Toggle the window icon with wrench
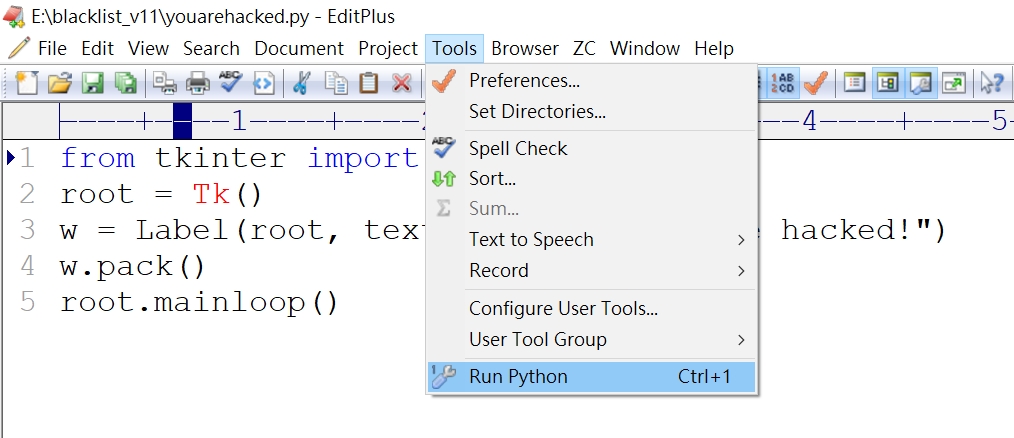The width and height of the screenshot is (1014, 438). tap(921, 83)
